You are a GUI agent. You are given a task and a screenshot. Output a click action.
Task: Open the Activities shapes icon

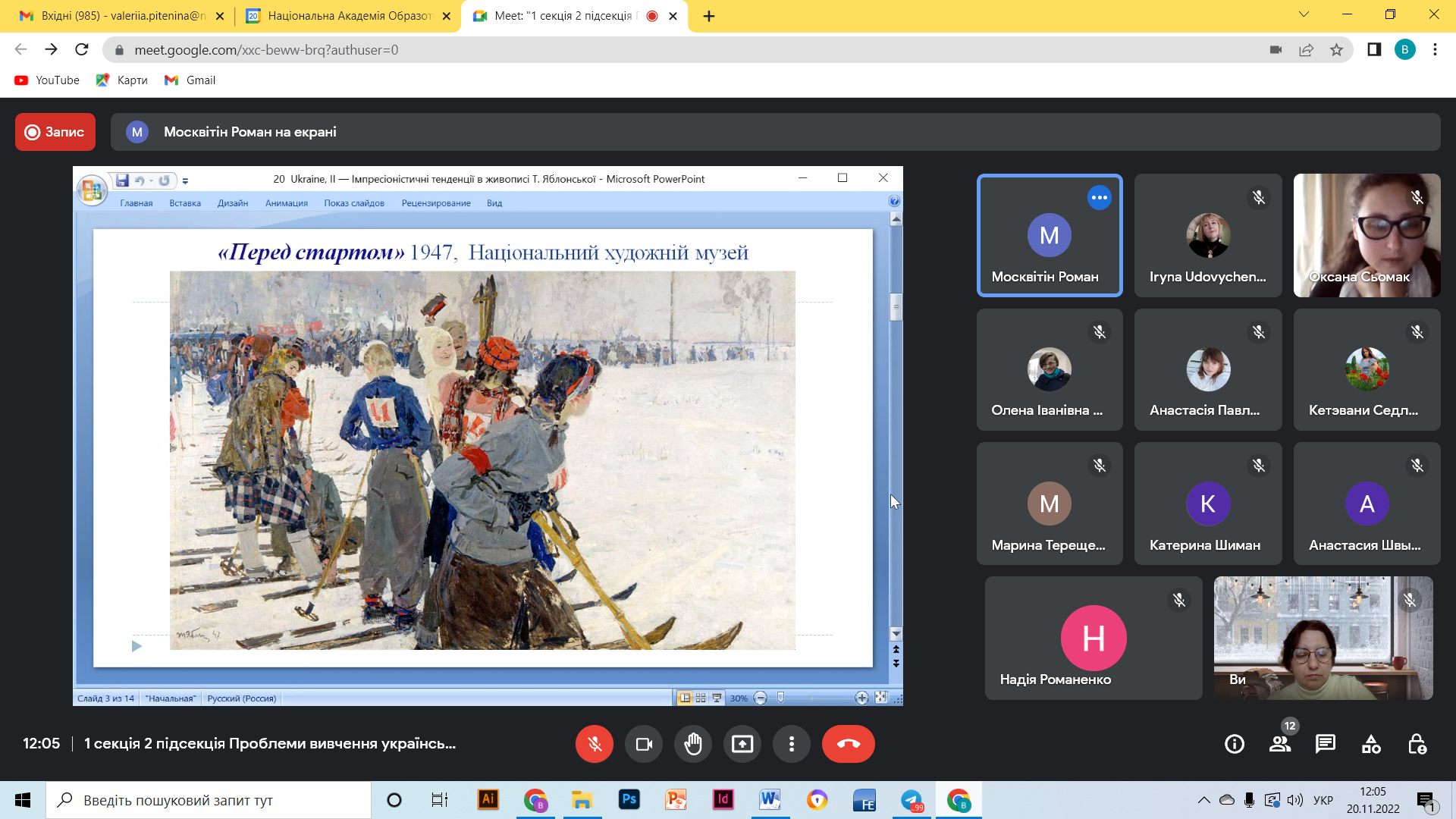(x=1371, y=744)
